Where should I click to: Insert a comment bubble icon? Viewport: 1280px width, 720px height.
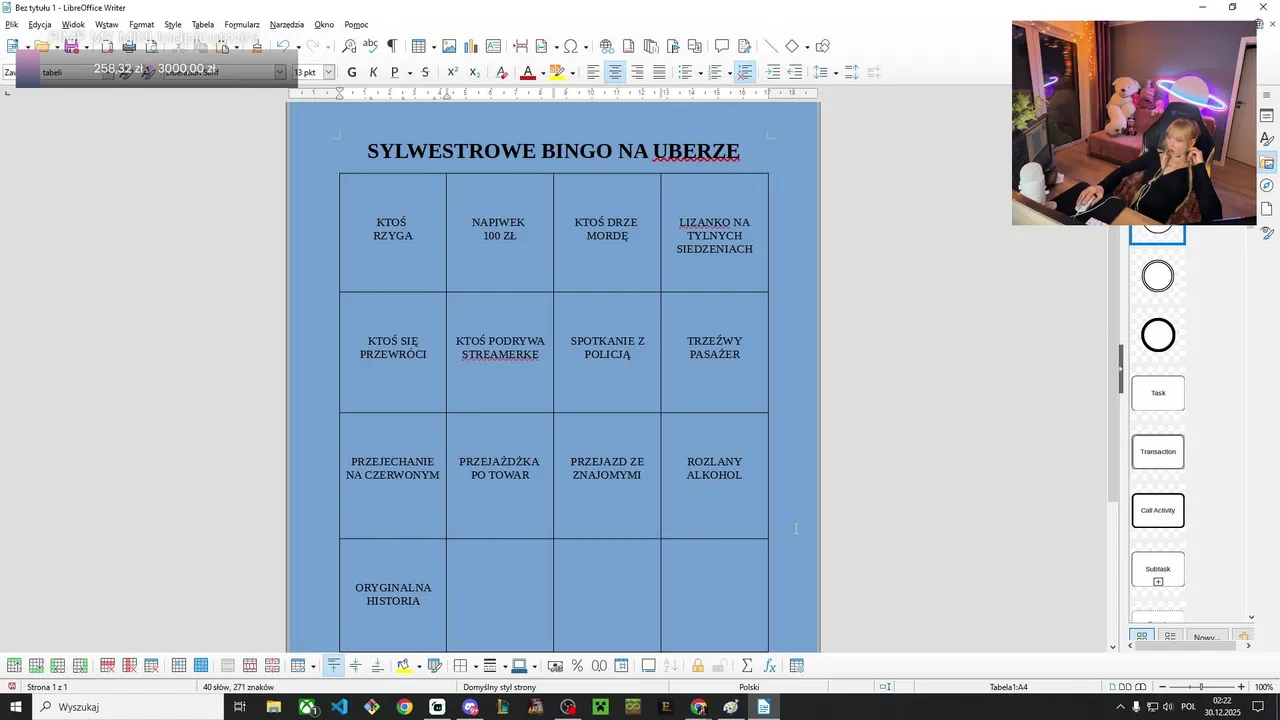coord(721,46)
